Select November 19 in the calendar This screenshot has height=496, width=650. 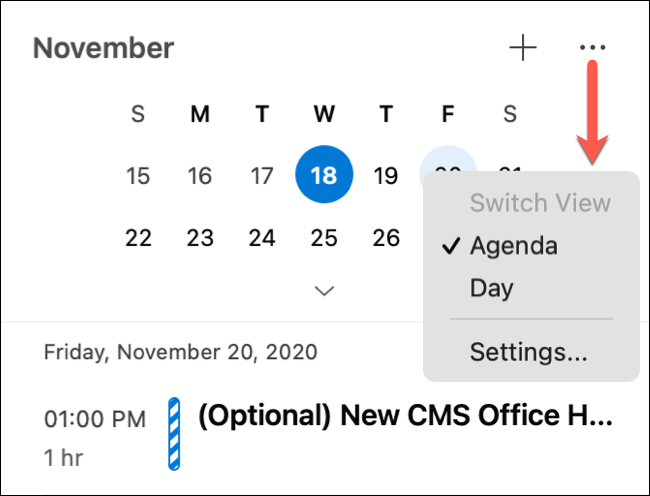coord(385,176)
